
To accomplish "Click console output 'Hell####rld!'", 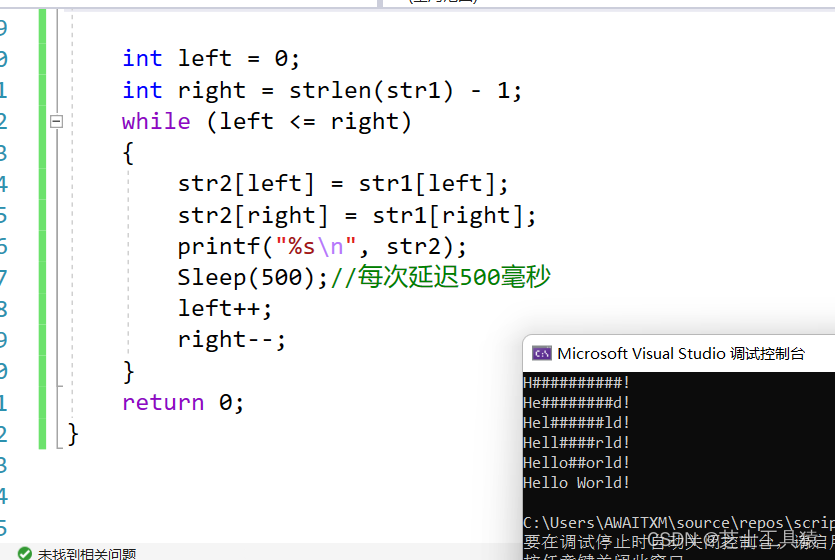I will pos(576,443).
